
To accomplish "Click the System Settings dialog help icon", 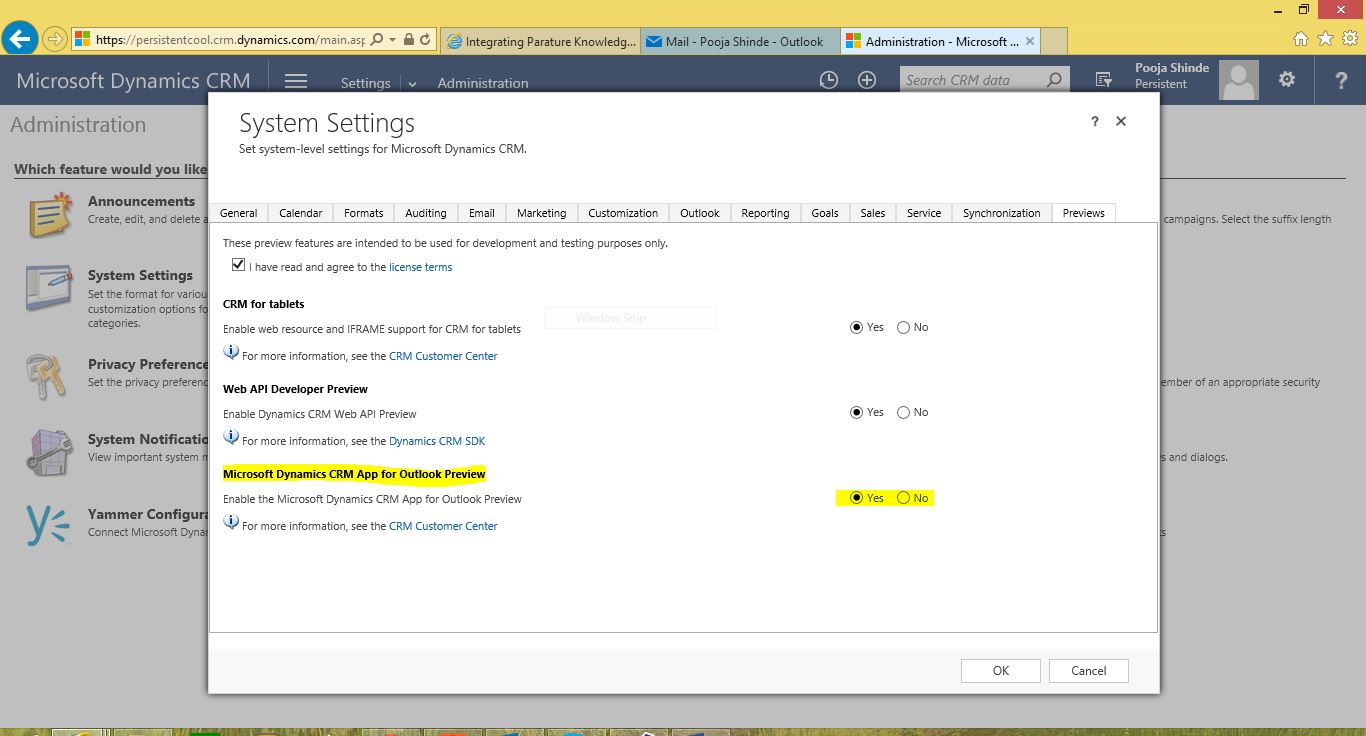I will point(1094,121).
